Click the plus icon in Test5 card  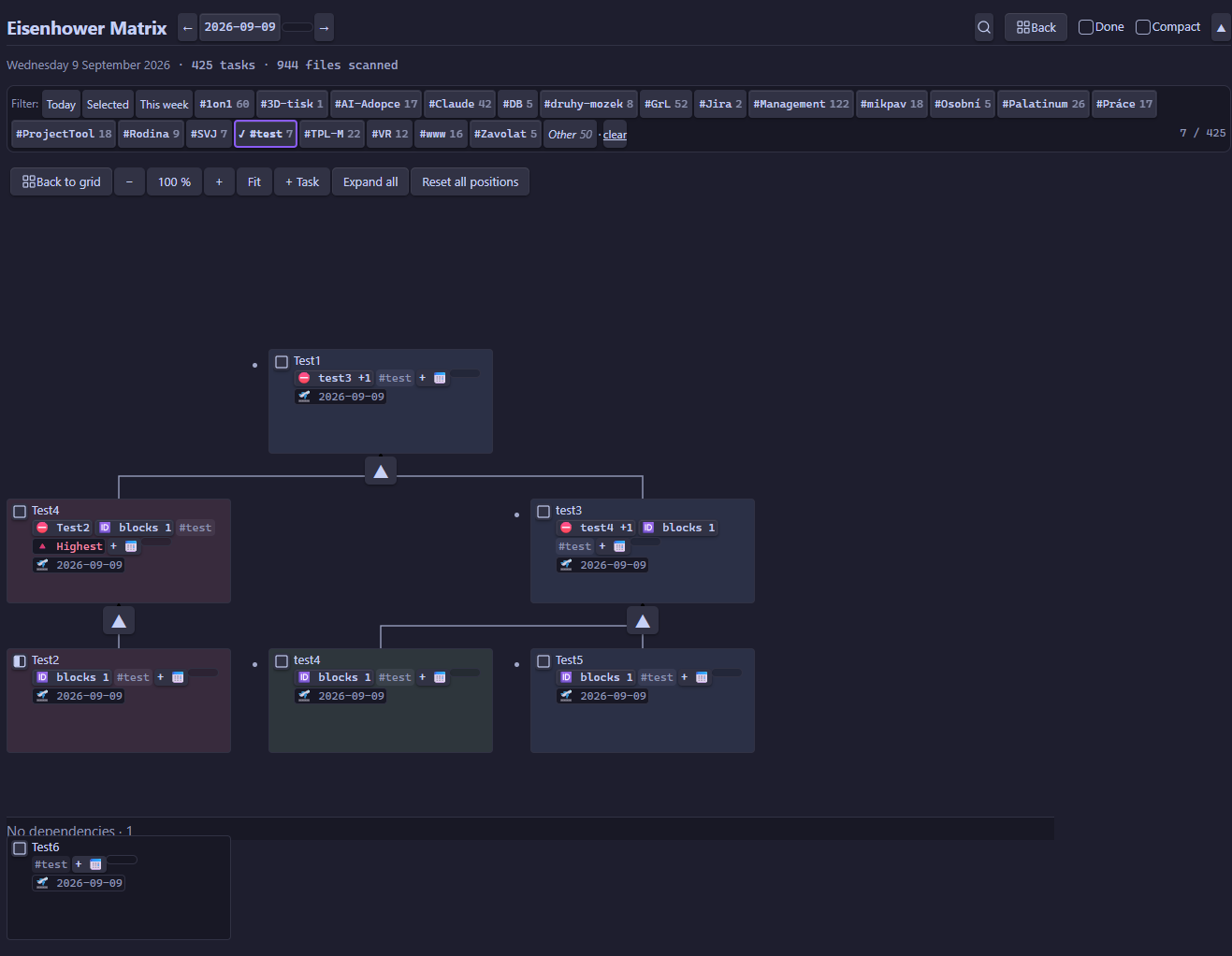[x=684, y=677]
